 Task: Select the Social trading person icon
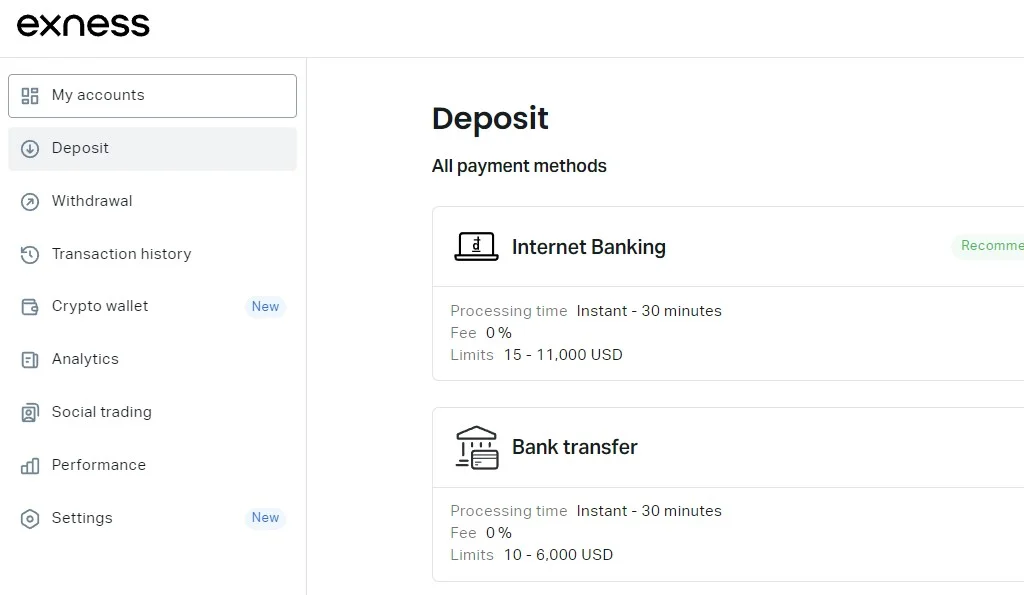28,412
